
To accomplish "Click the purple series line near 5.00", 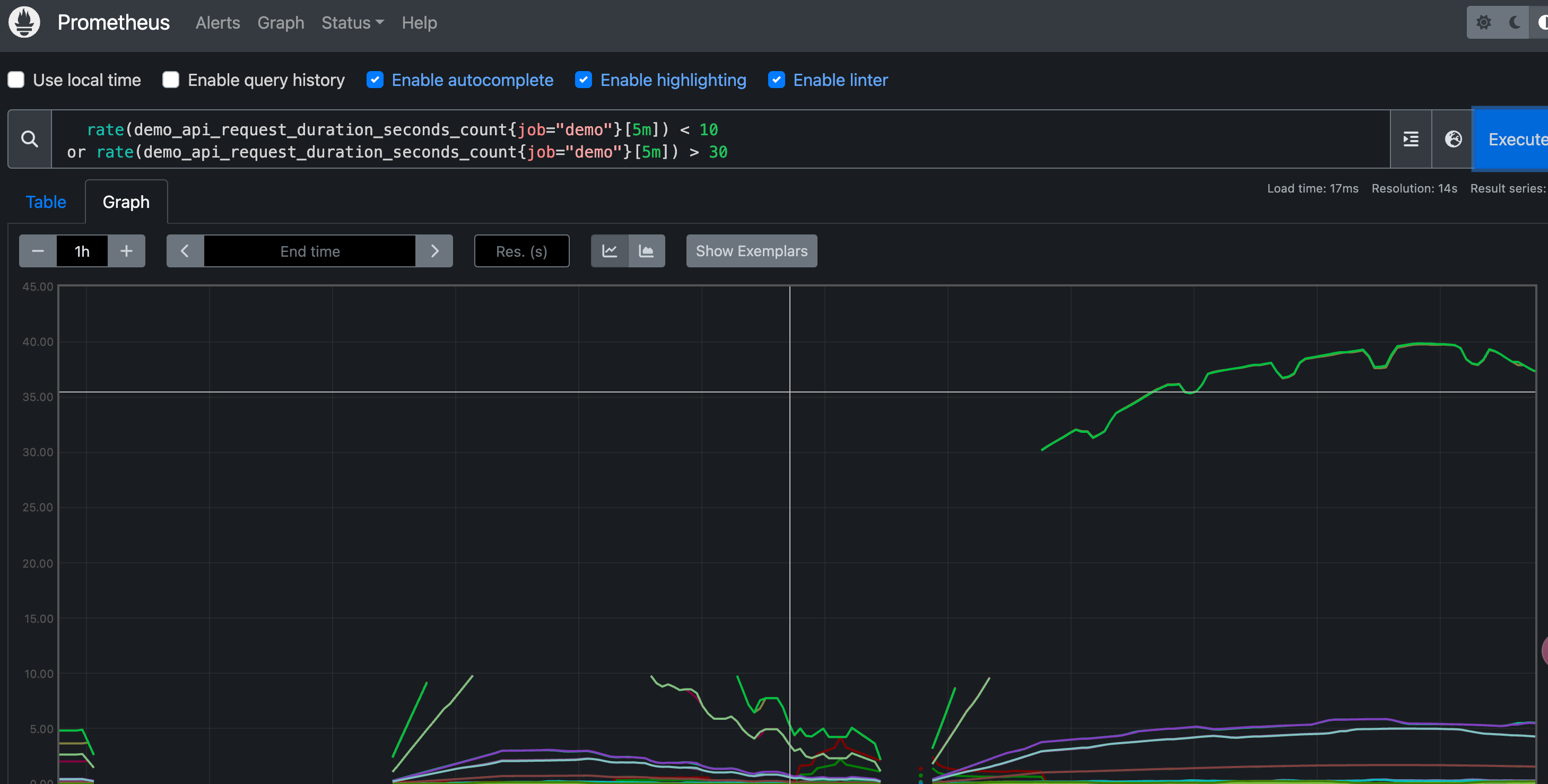I will [1358, 719].
